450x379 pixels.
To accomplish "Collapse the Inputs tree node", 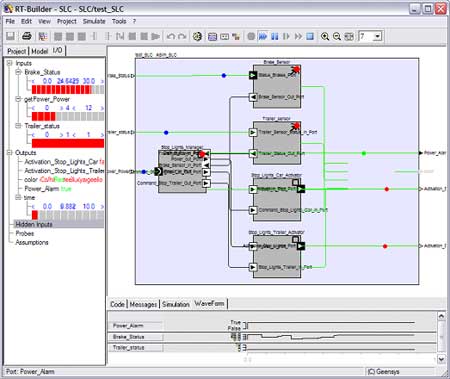I will pos(9,63).
